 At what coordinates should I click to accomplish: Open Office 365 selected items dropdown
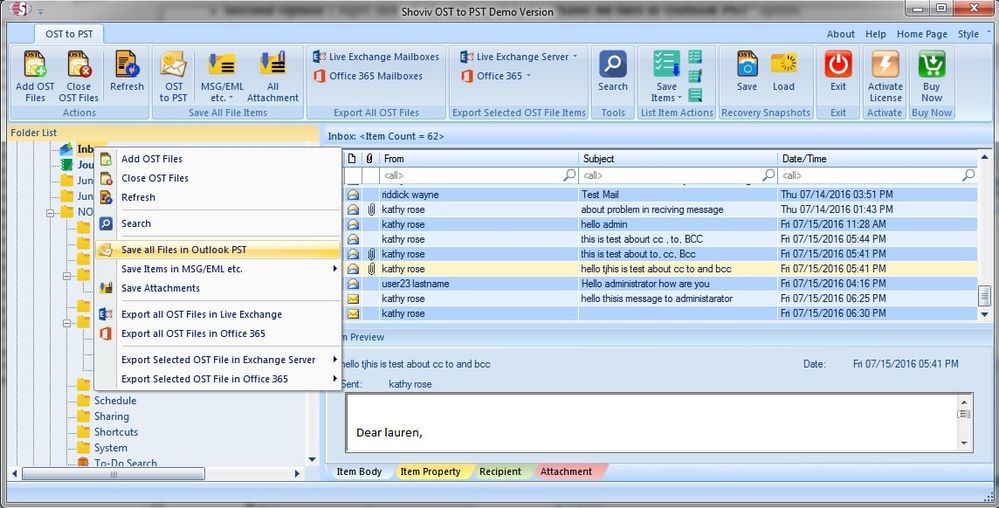click(496, 76)
